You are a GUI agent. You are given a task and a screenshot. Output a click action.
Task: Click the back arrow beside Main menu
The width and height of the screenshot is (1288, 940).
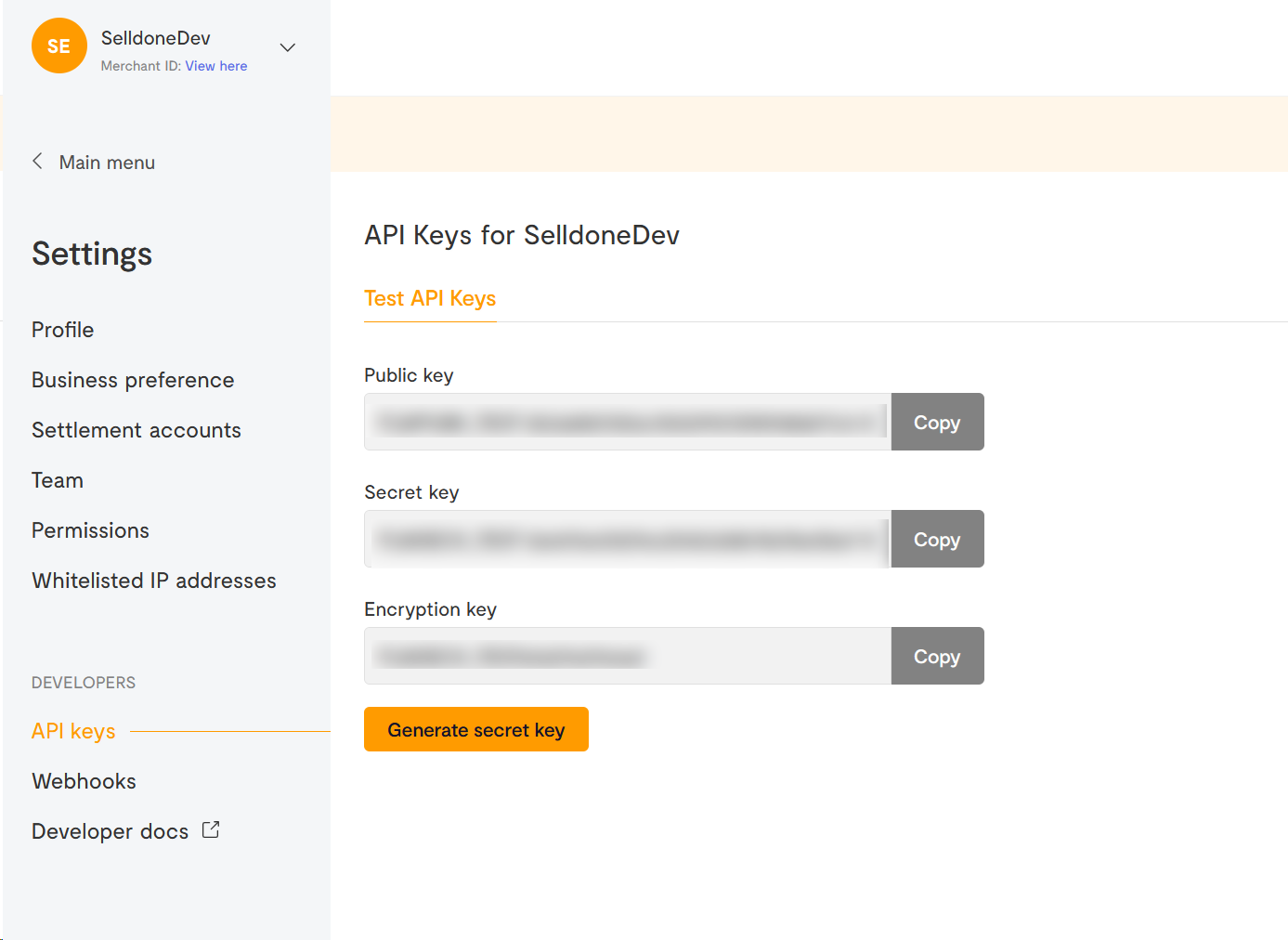click(x=37, y=162)
